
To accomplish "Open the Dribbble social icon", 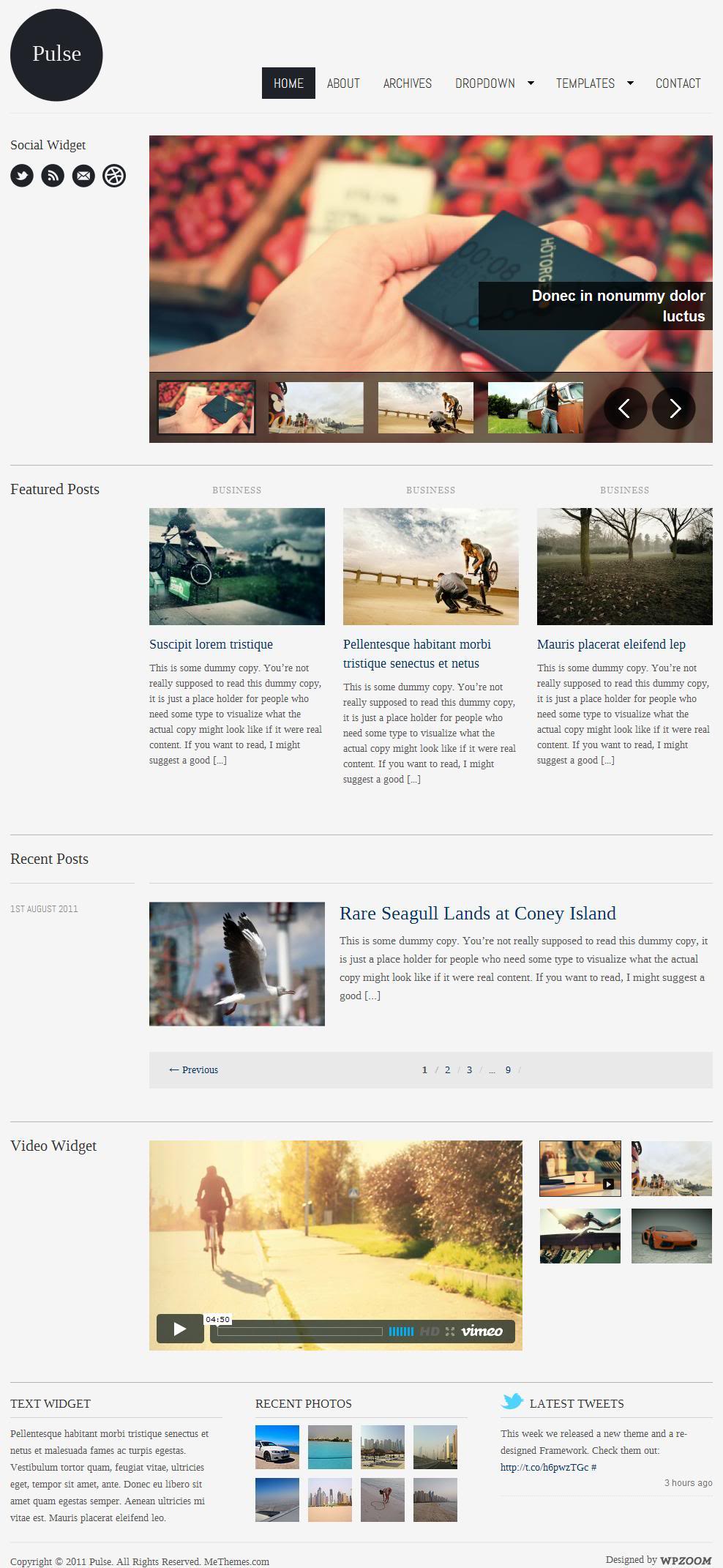I will tap(114, 176).
